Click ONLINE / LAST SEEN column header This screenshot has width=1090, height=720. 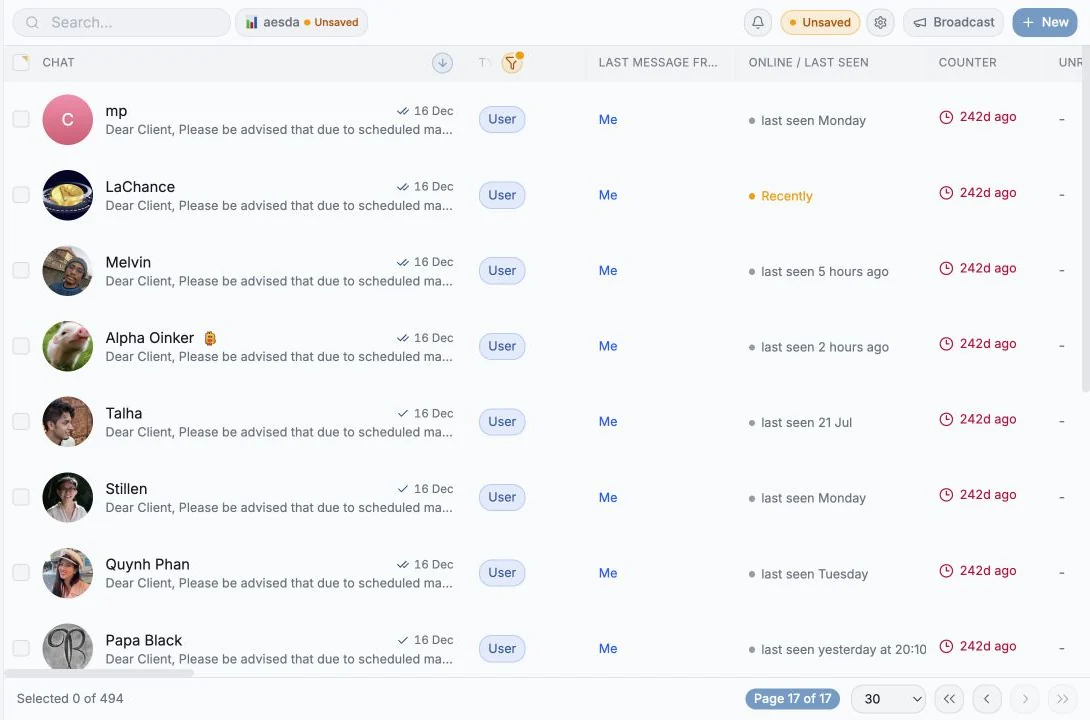pyautogui.click(x=808, y=63)
